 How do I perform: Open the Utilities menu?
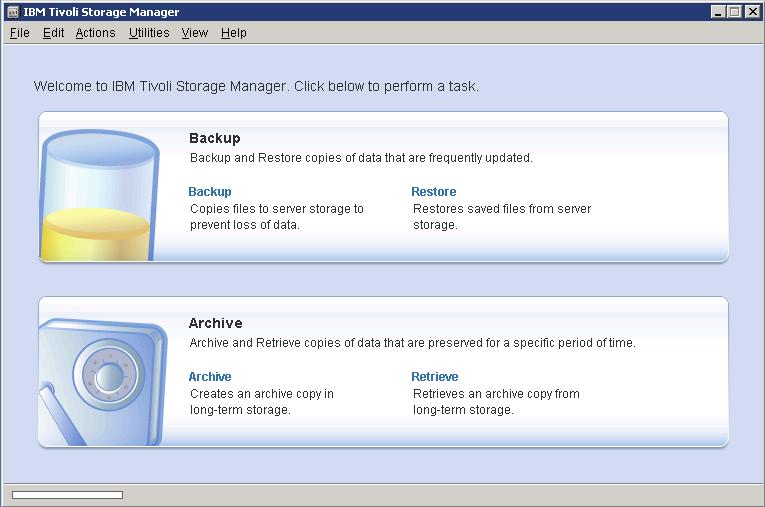(x=149, y=33)
